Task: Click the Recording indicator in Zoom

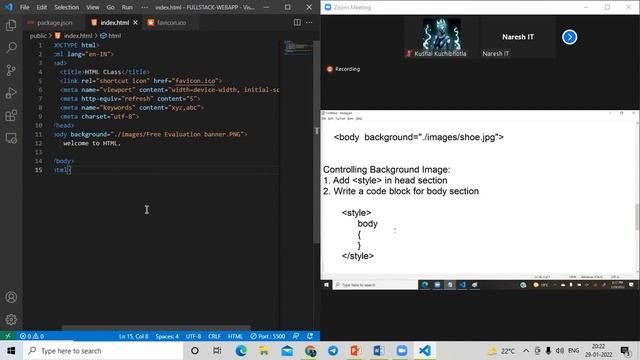Action: click(x=343, y=69)
